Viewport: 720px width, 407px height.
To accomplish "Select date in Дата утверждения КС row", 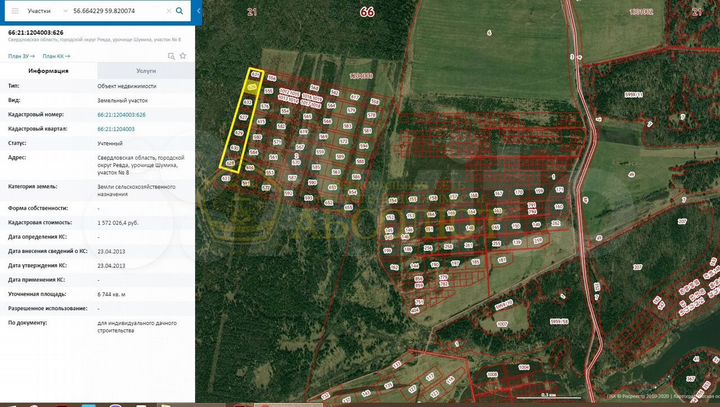I will 111,266.
